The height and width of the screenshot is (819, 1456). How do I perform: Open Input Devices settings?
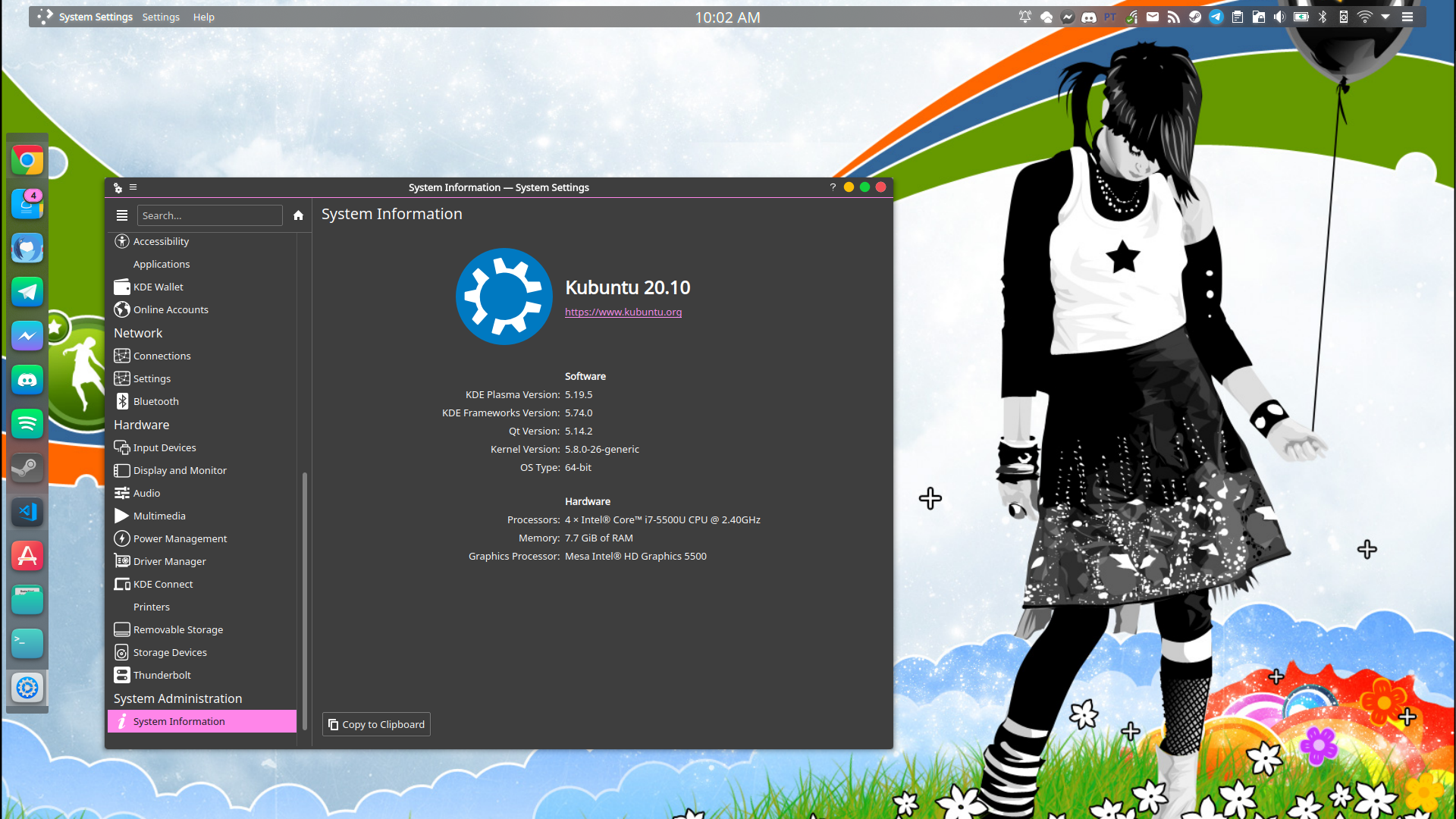pyautogui.click(x=202, y=447)
